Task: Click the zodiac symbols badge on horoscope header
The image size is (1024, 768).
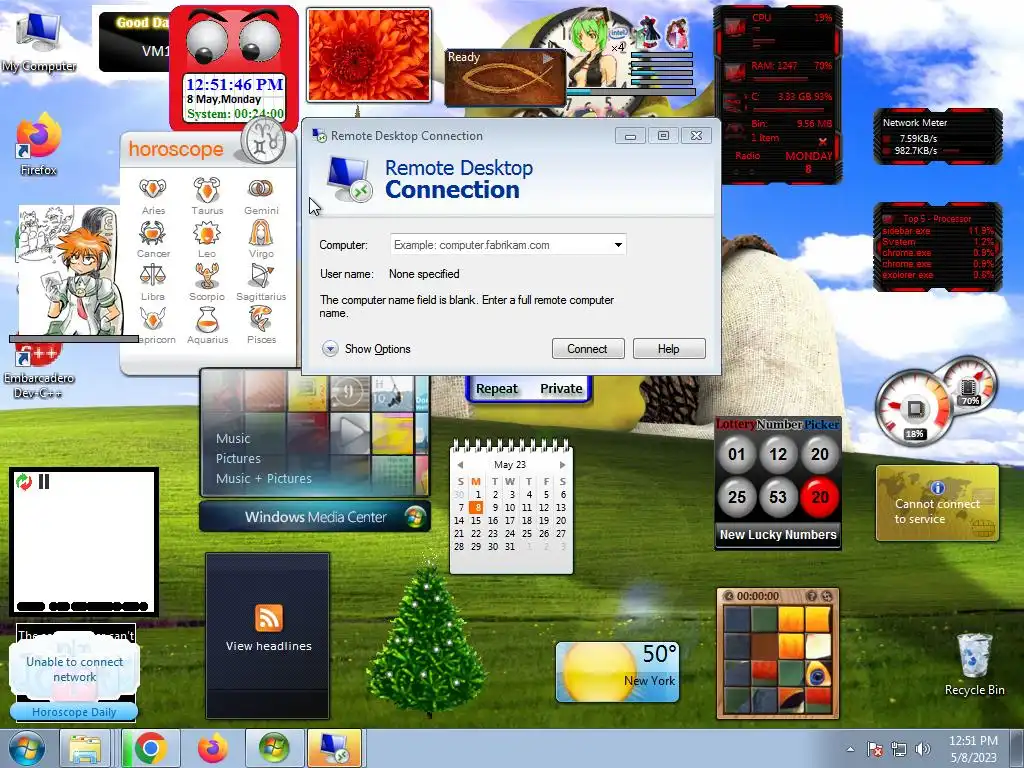Action: point(264,141)
